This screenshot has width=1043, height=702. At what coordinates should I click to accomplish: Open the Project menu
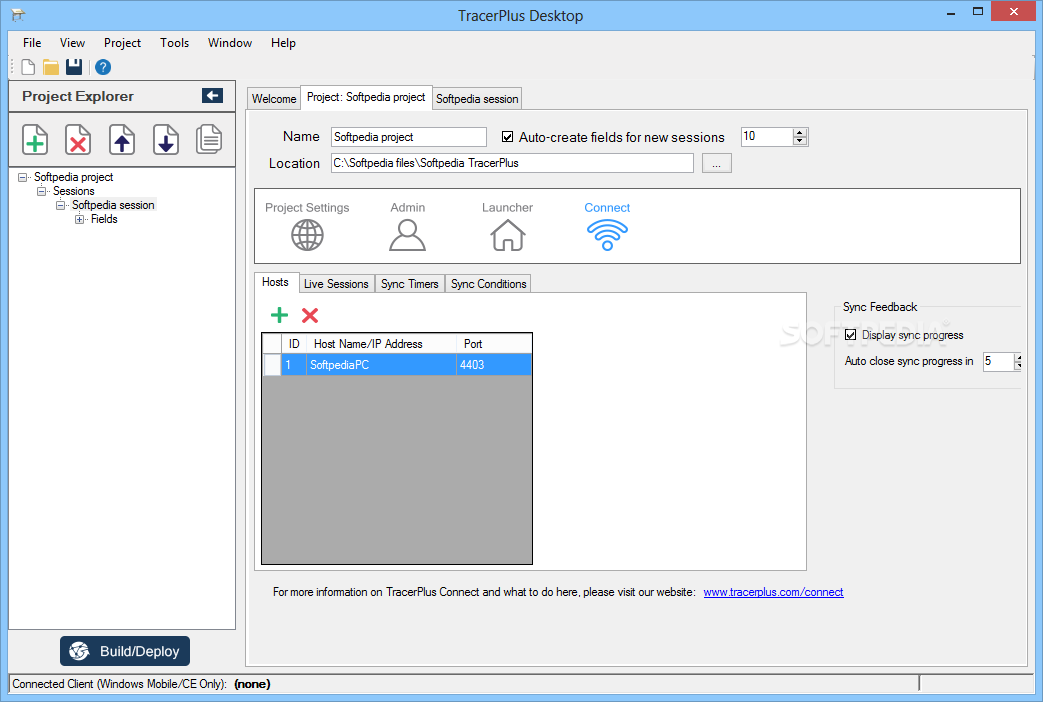[122, 43]
